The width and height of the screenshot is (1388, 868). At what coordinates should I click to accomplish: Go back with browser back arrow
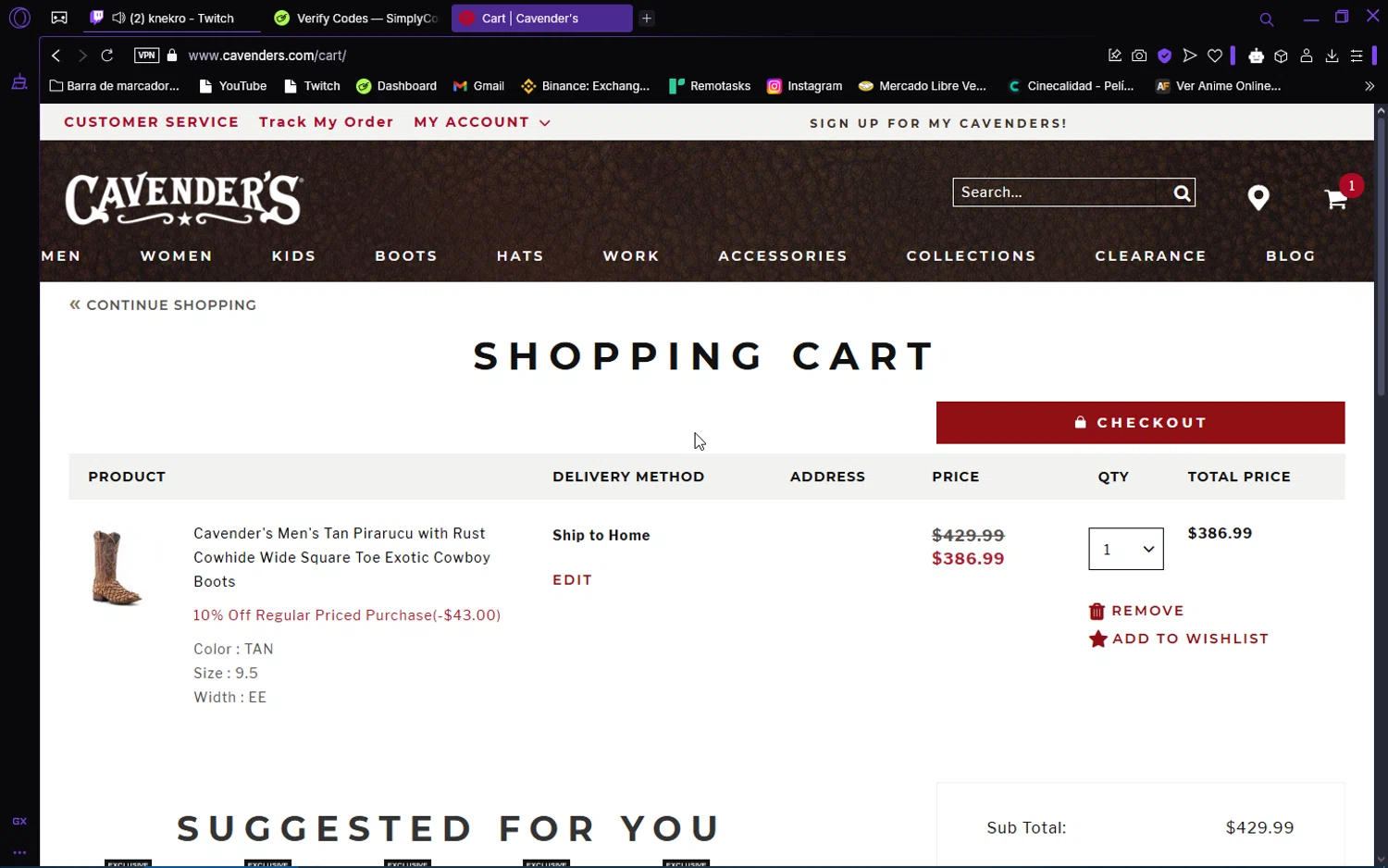(56, 56)
